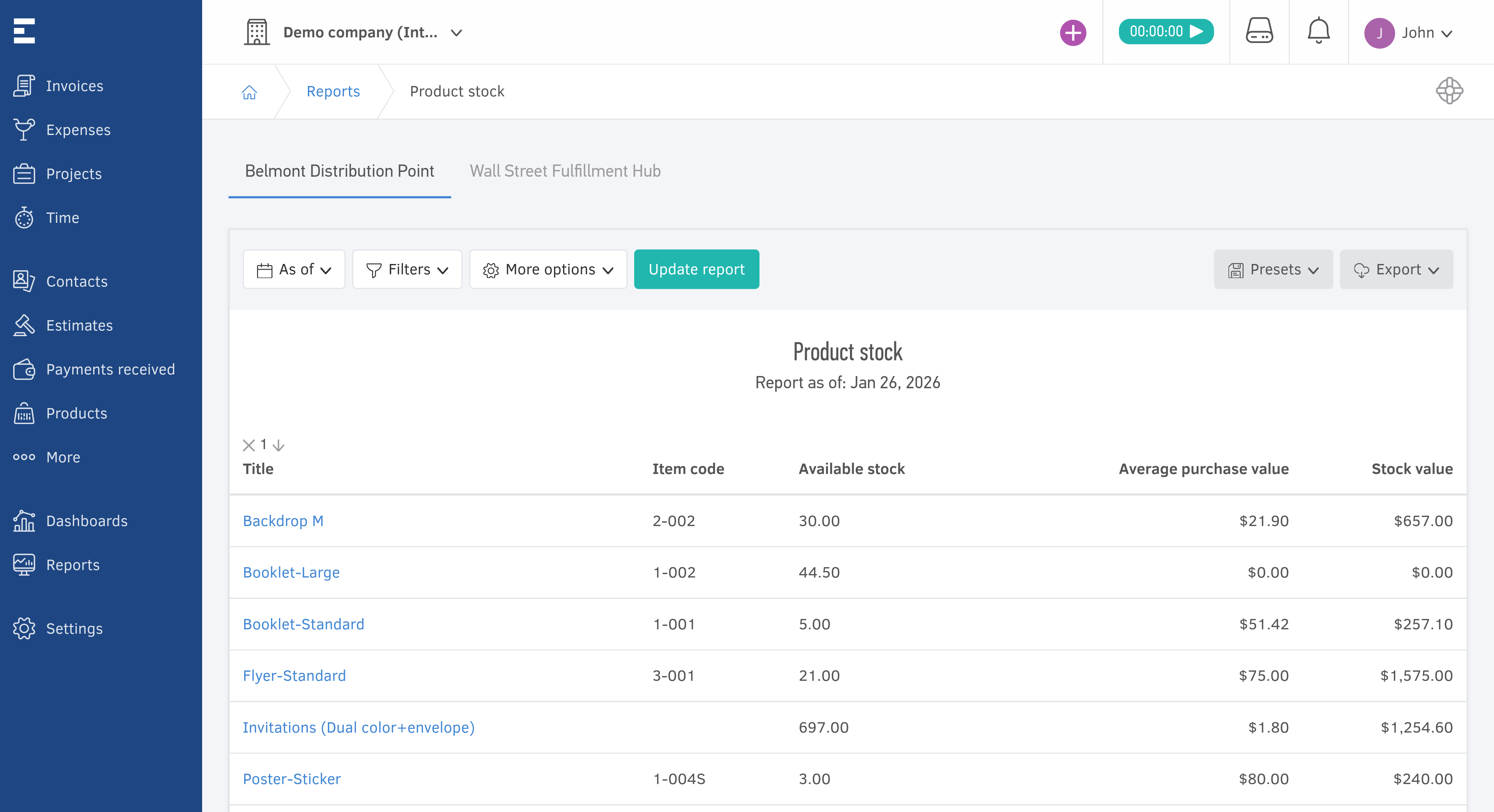Collapse sidebar with the menu logo icon

tap(24, 31)
